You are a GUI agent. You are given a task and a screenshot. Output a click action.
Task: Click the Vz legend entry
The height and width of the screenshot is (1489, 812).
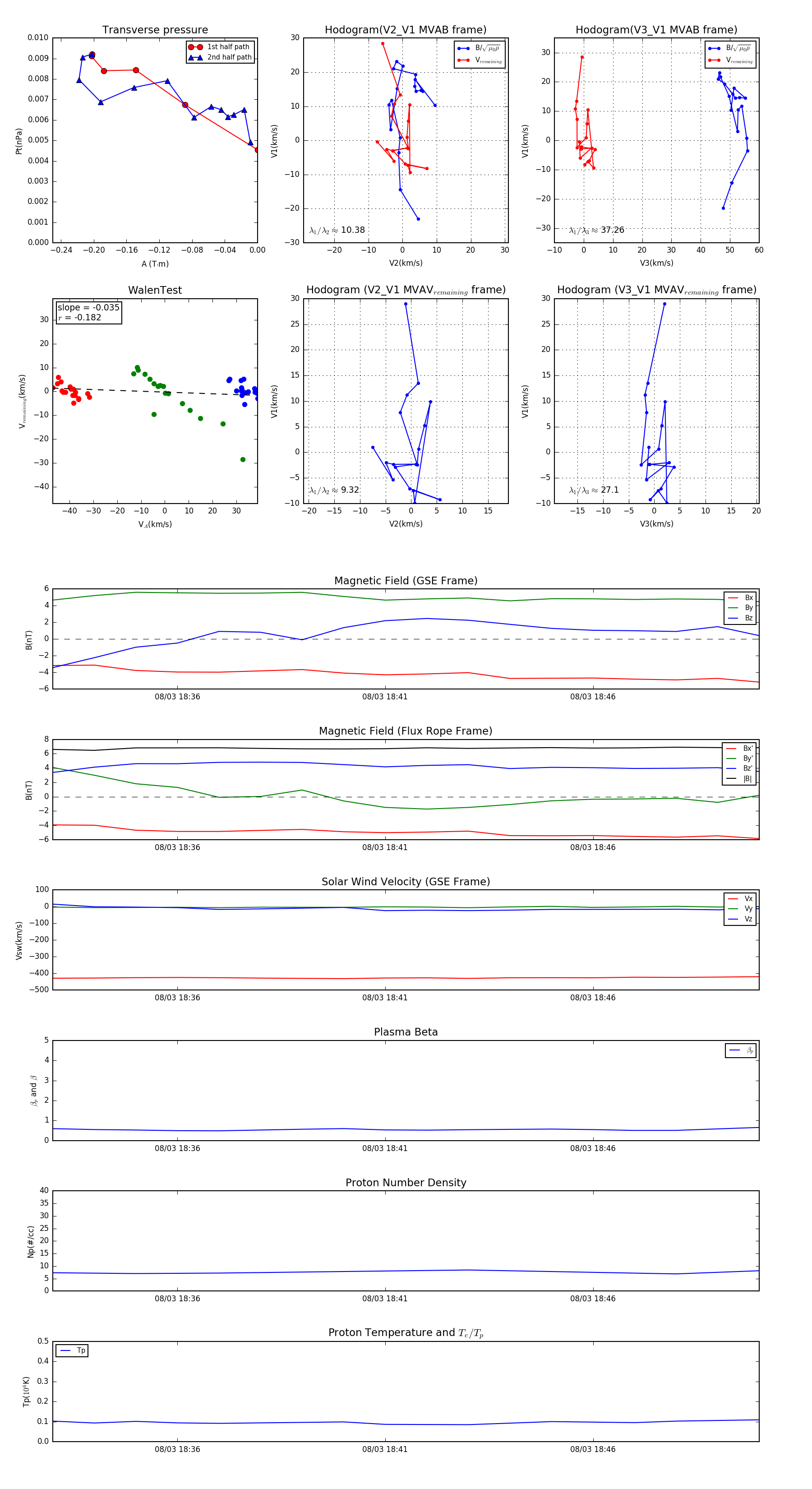(740, 919)
